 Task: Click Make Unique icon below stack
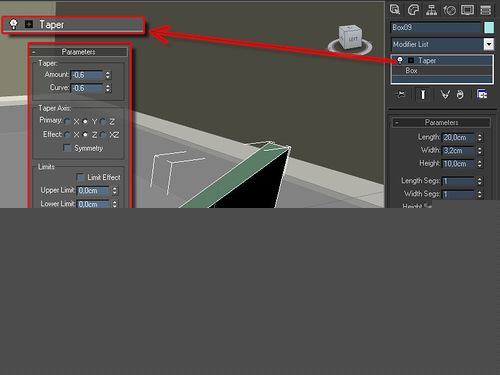[x=445, y=95]
